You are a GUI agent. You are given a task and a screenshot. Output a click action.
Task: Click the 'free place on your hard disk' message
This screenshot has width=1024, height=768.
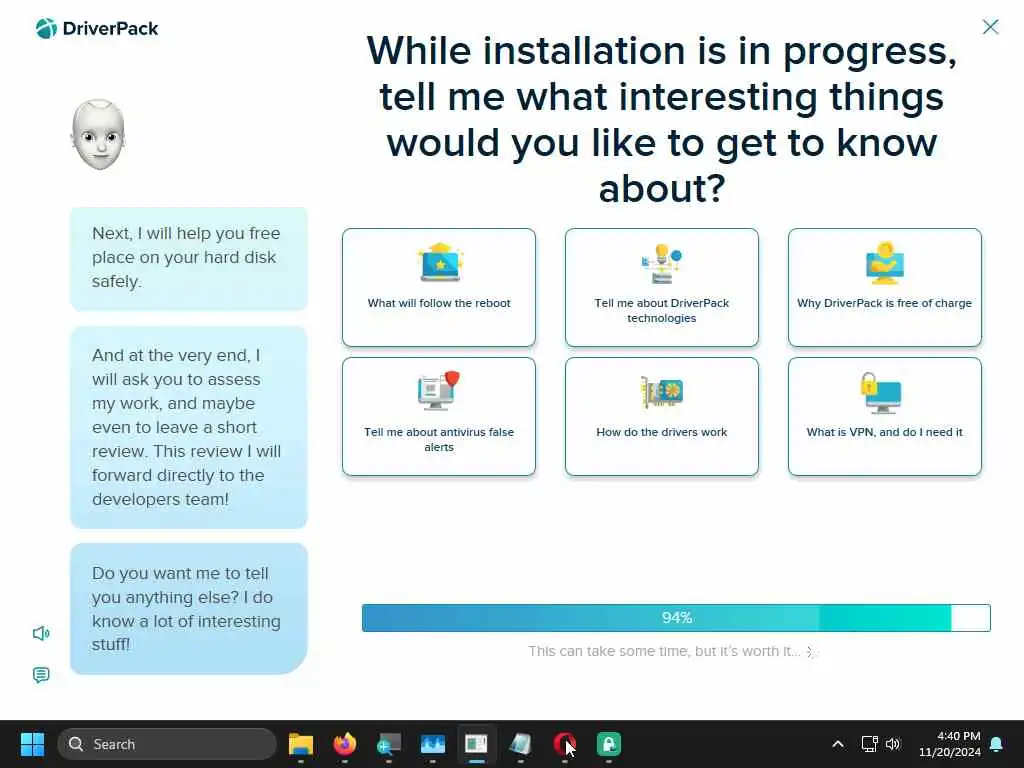click(x=189, y=259)
